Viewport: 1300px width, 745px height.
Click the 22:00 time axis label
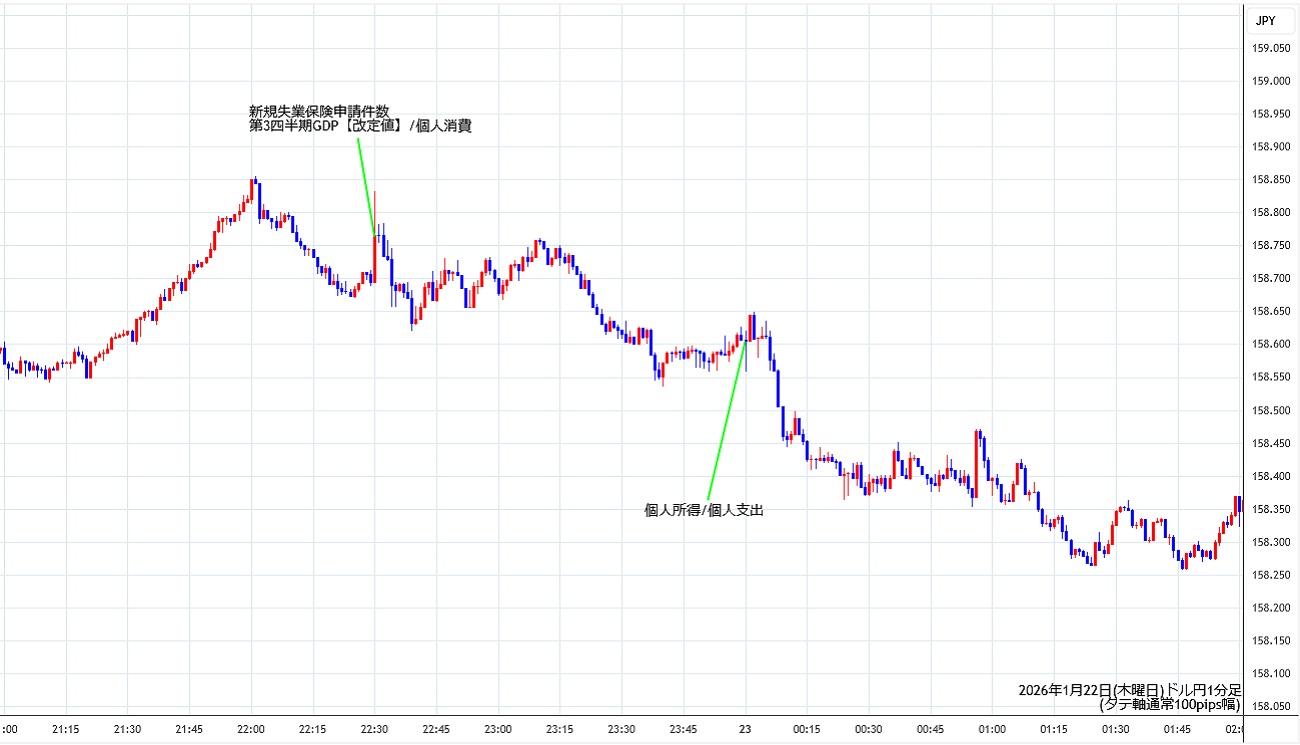251,729
